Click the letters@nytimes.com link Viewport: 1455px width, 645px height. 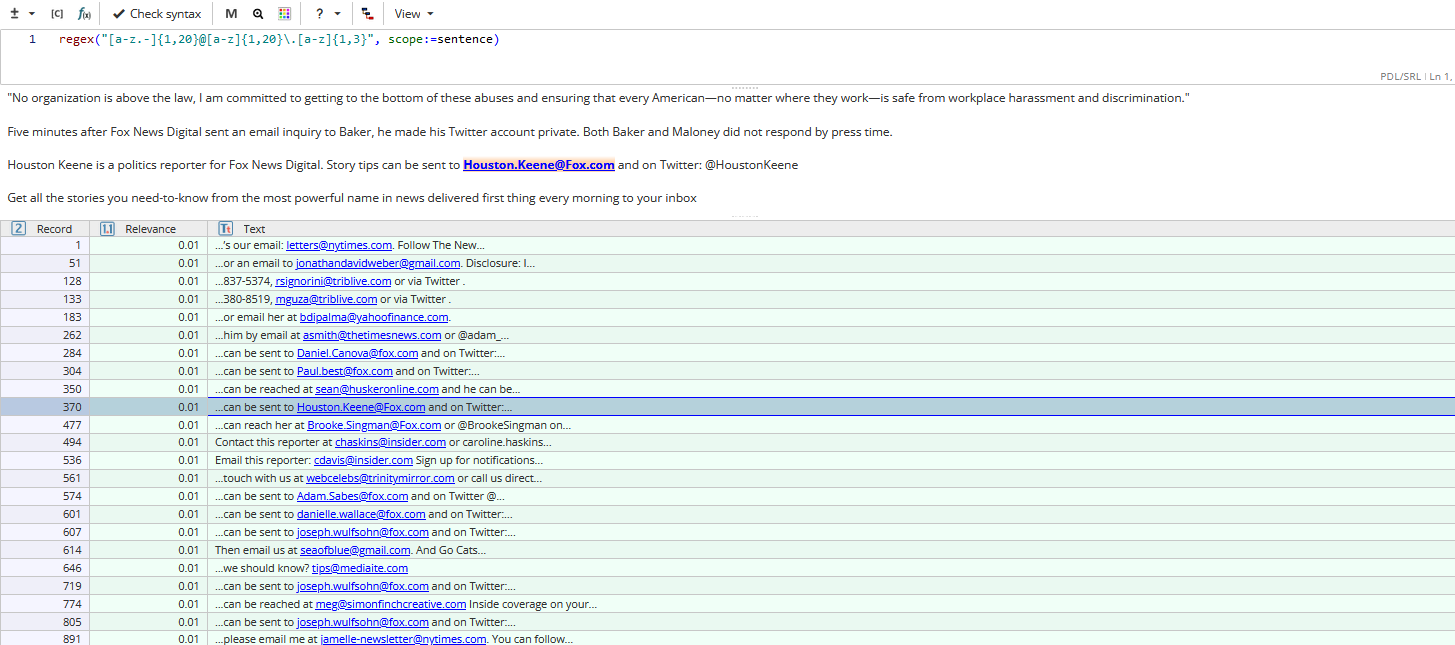339,245
